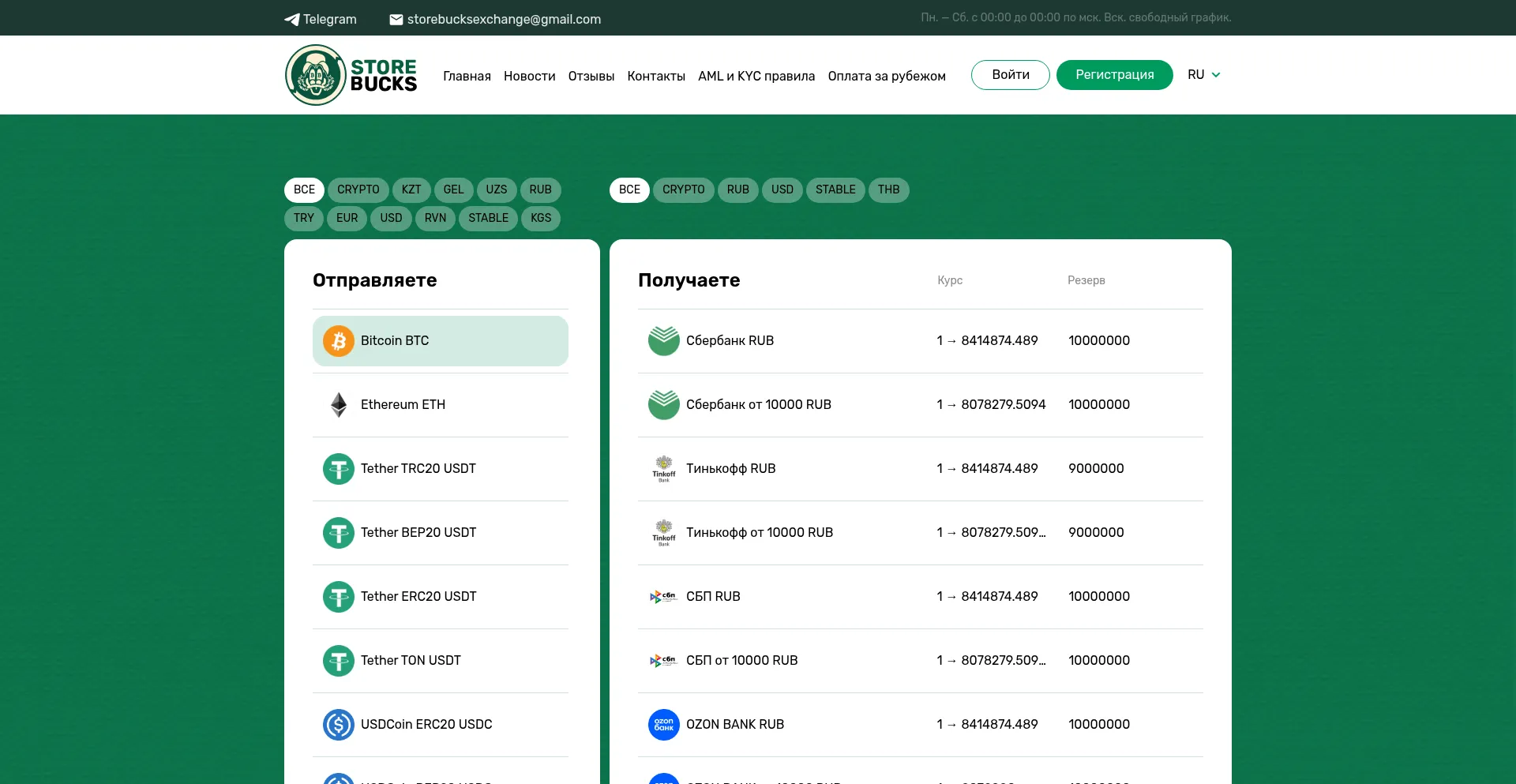This screenshot has width=1516, height=784.
Task: Click the Tether TON USDT icon
Action: pyautogui.click(x=339, y=661)
